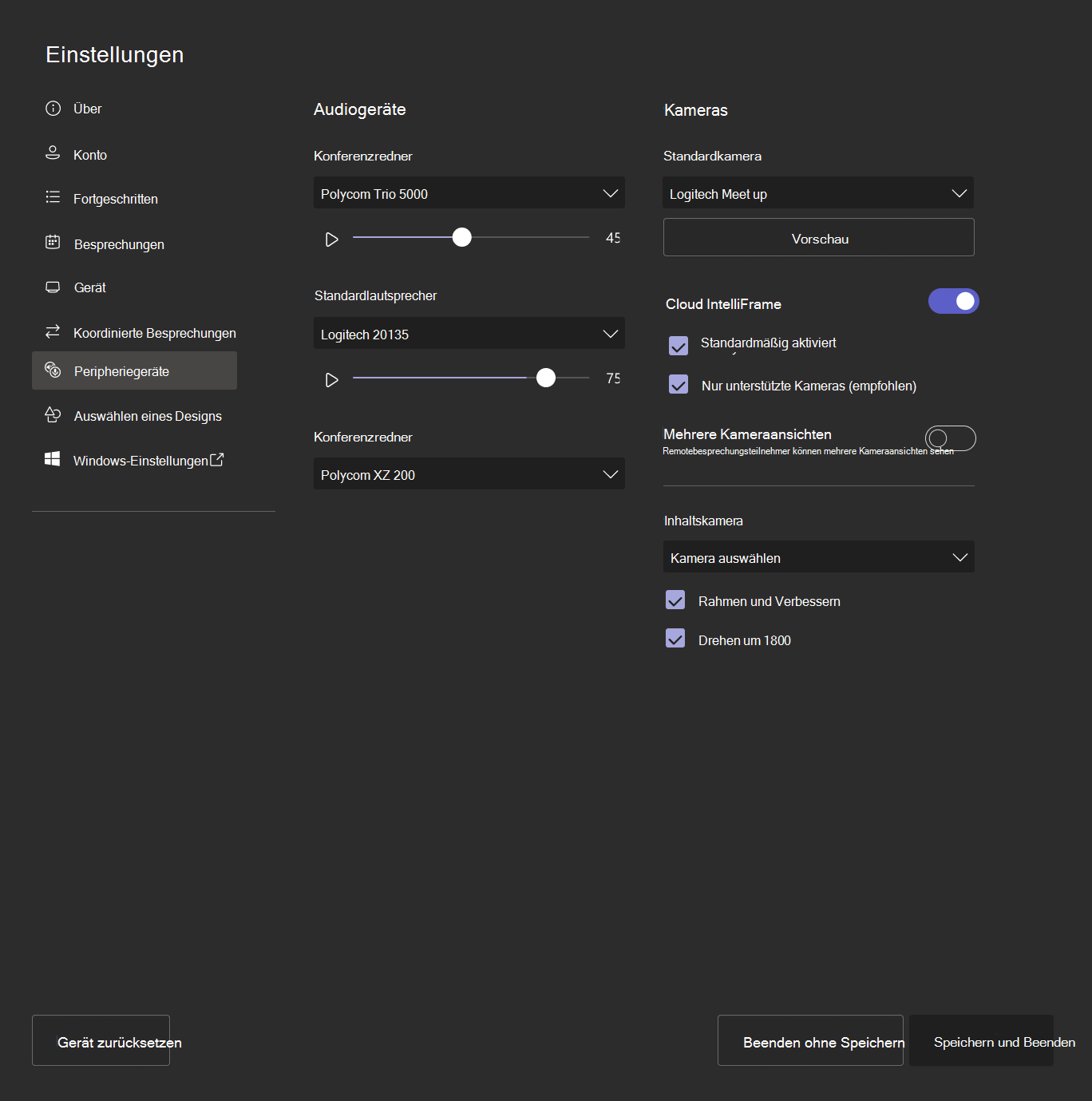Click the Über info icon
Screen dimensions: 1092x1101
53,109
